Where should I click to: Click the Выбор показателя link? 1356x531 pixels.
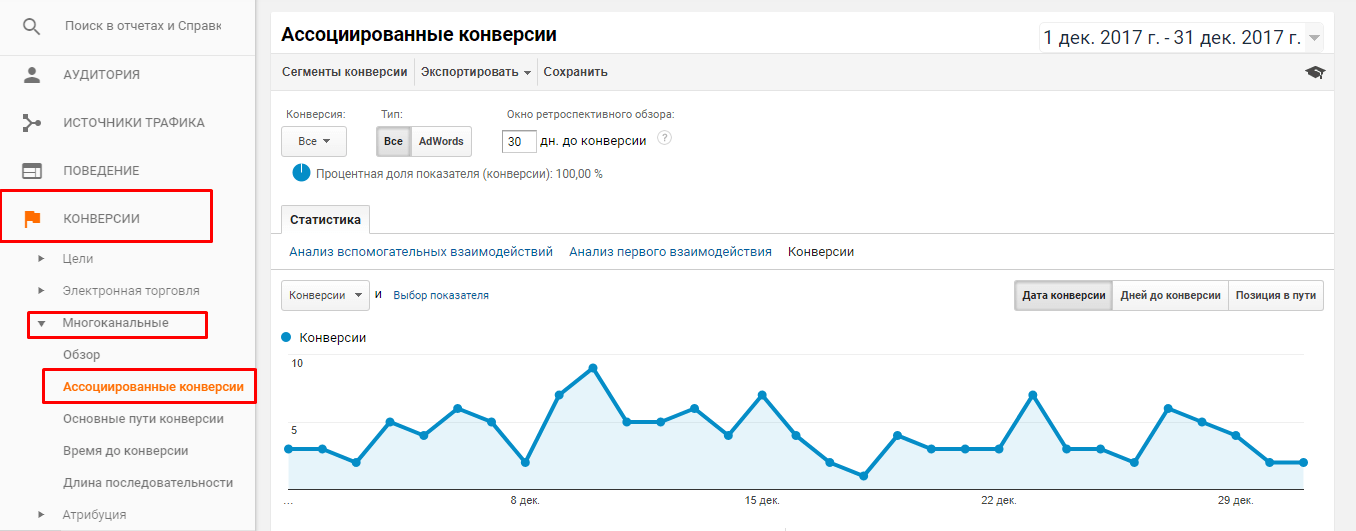pos(441,295)
